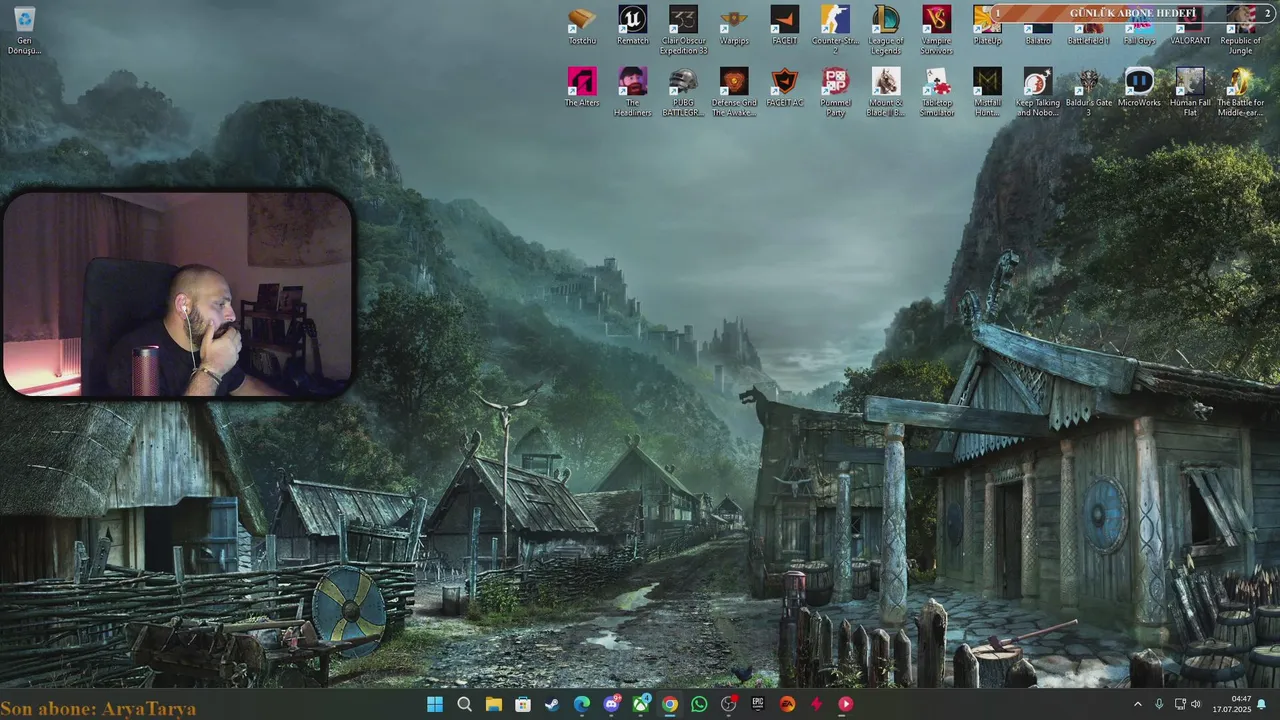Click the microphone icon in system tray

coord(1159,704)
